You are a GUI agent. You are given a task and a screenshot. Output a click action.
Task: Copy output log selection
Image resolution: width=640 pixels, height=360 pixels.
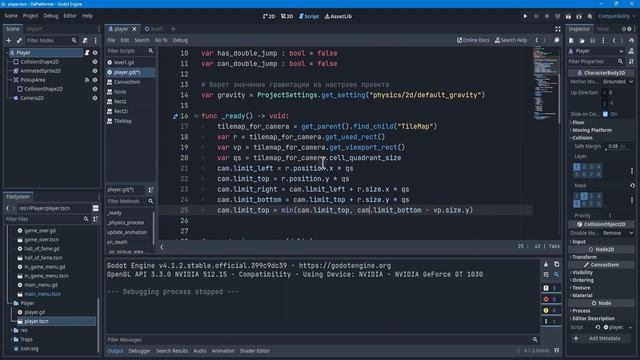pyautogui.click(x=556, y=264)
